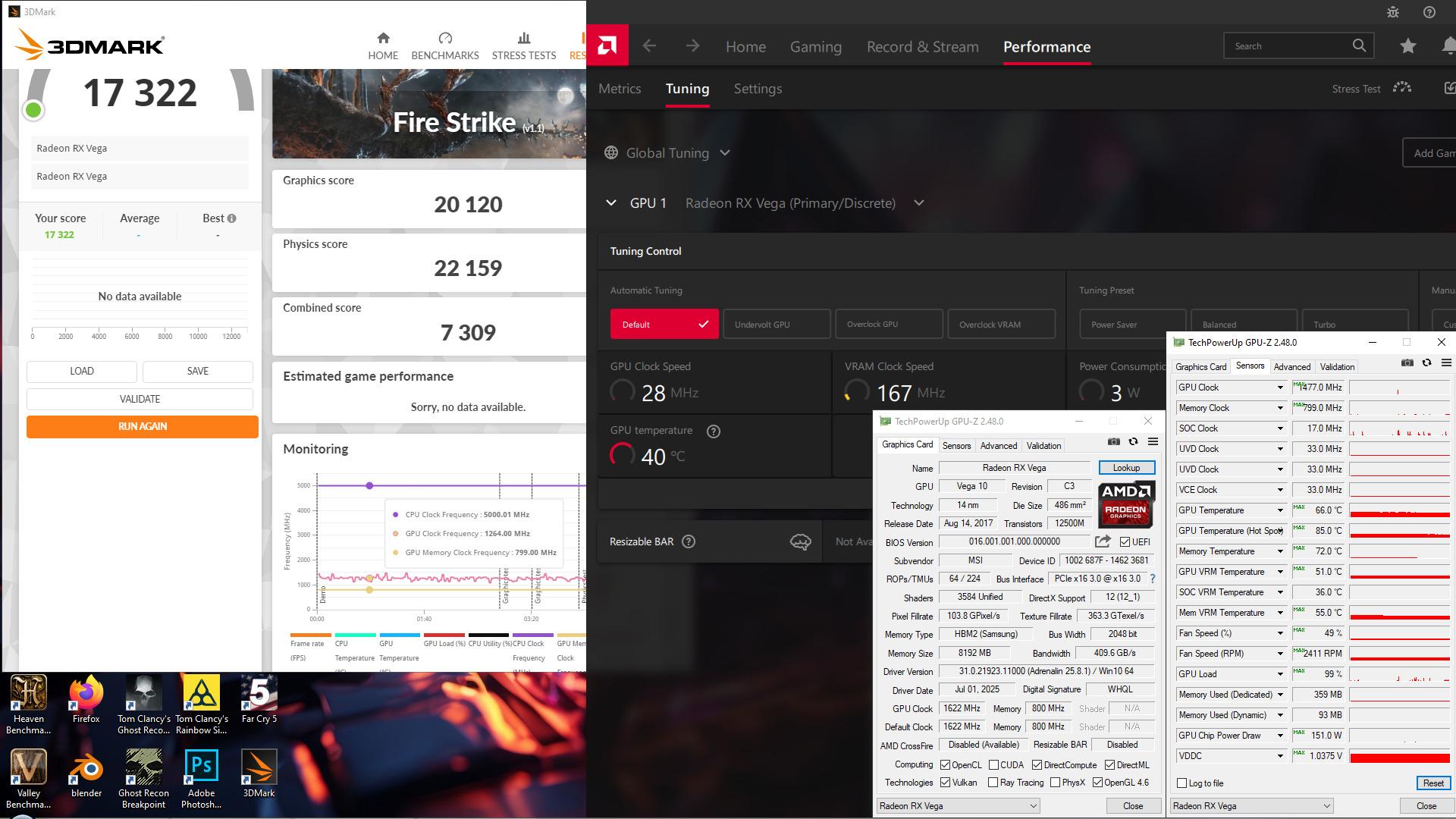The height and width of the screenshot is (819, 1456).
Task: Expand the Global Tuning dropdown
Action: click(725, 153)
